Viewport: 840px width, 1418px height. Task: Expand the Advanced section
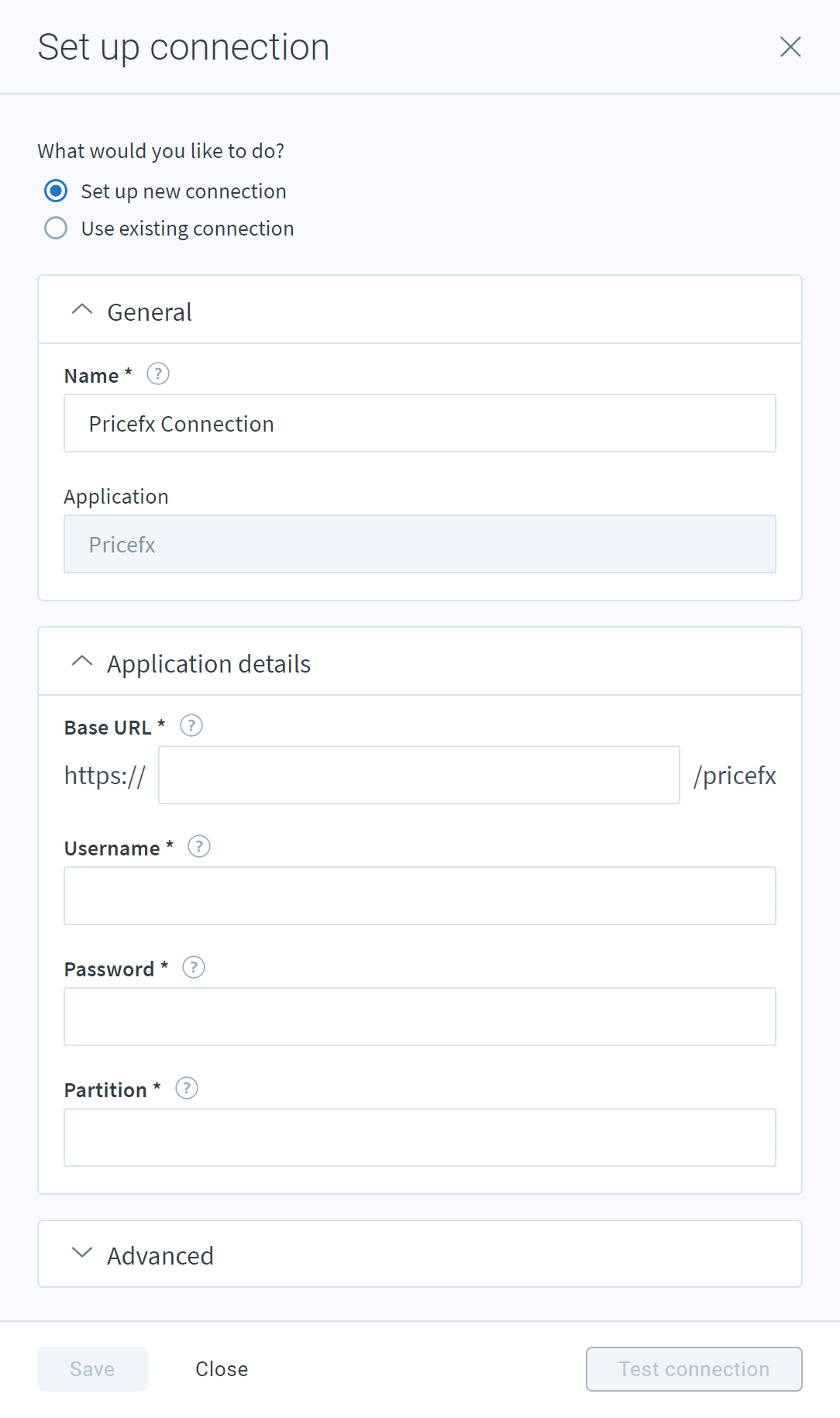click(420, 1255)
